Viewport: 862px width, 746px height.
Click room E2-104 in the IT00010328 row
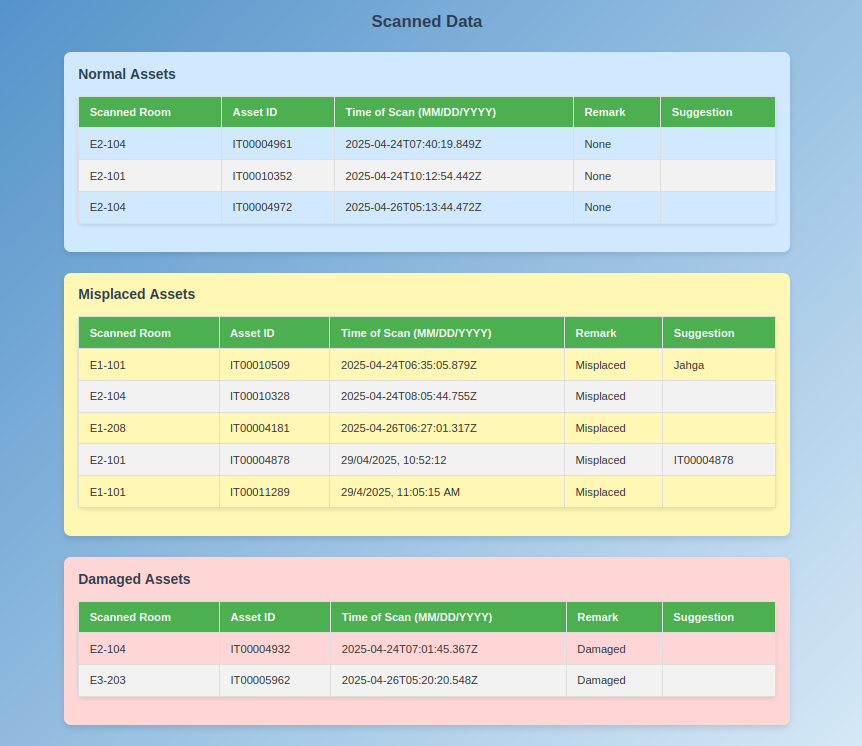coord(108,396)
